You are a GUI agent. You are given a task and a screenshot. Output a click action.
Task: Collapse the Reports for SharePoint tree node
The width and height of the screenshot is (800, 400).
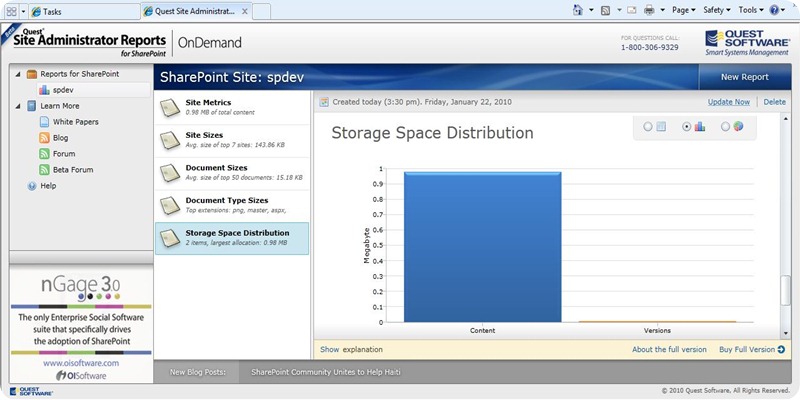coord(18,74)
